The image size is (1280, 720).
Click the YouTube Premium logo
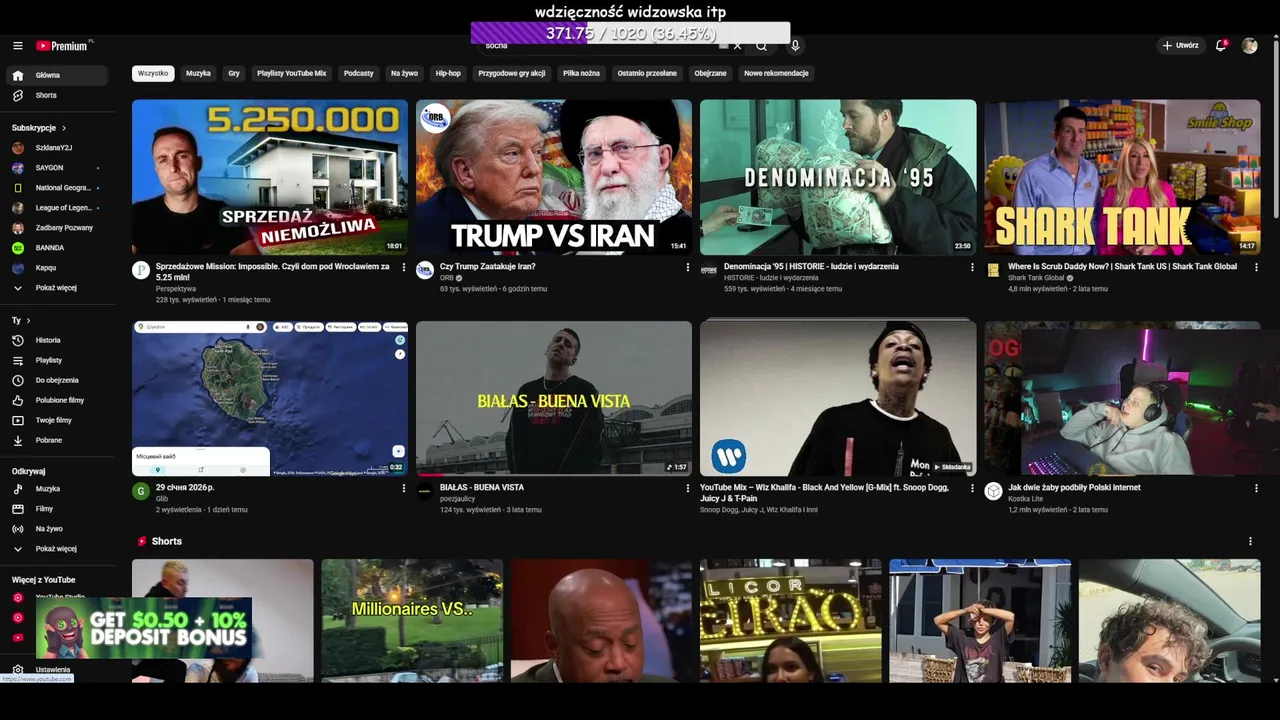(62, 46)
